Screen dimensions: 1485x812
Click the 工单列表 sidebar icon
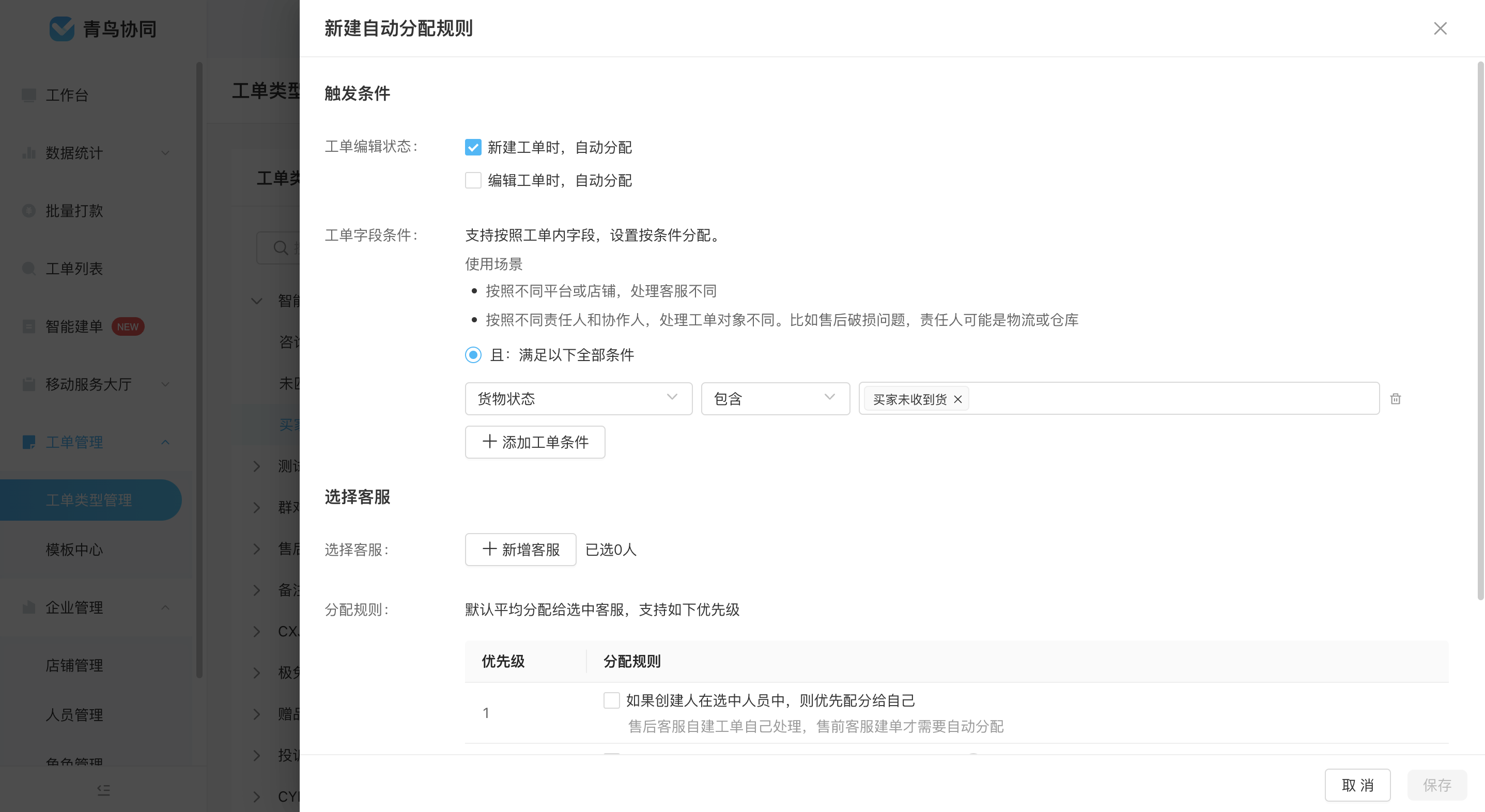pos(29,269)
